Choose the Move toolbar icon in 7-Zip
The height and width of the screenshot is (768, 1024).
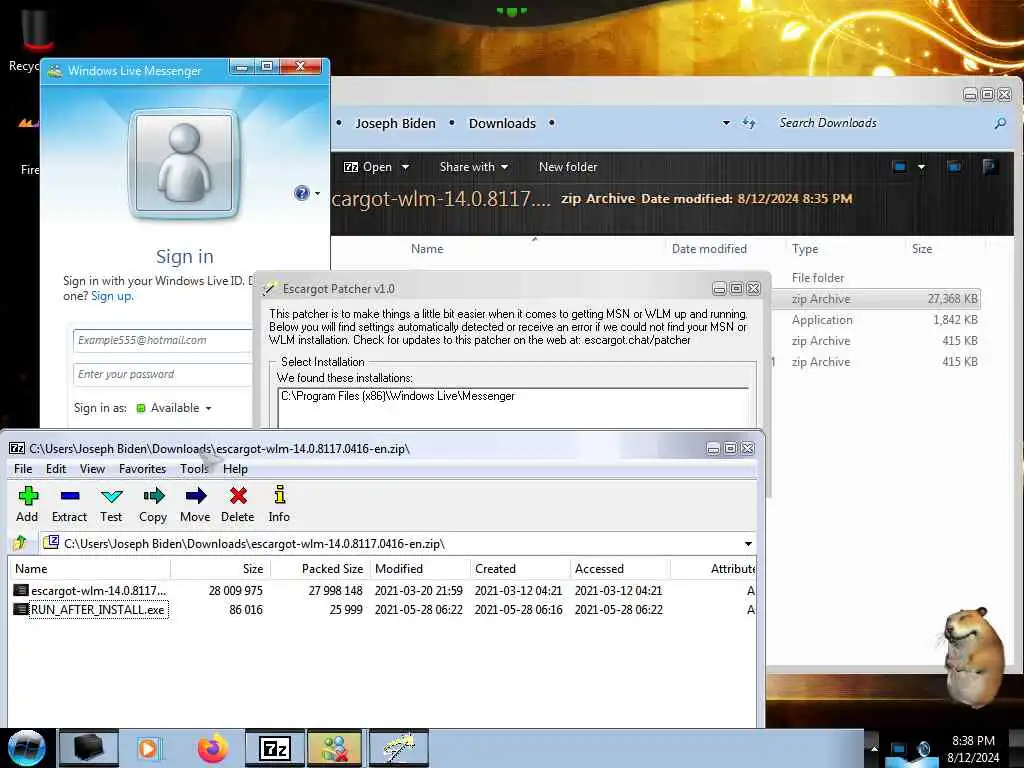[x=195, y=504]
